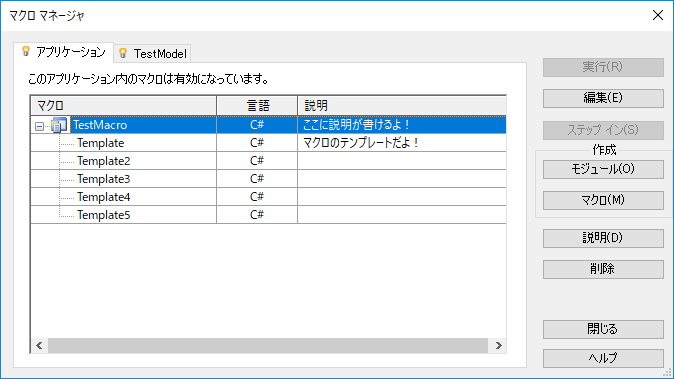
Task: Close the マクロ マネージャ window
Action: pyautogui.click(x=658, y=15)
